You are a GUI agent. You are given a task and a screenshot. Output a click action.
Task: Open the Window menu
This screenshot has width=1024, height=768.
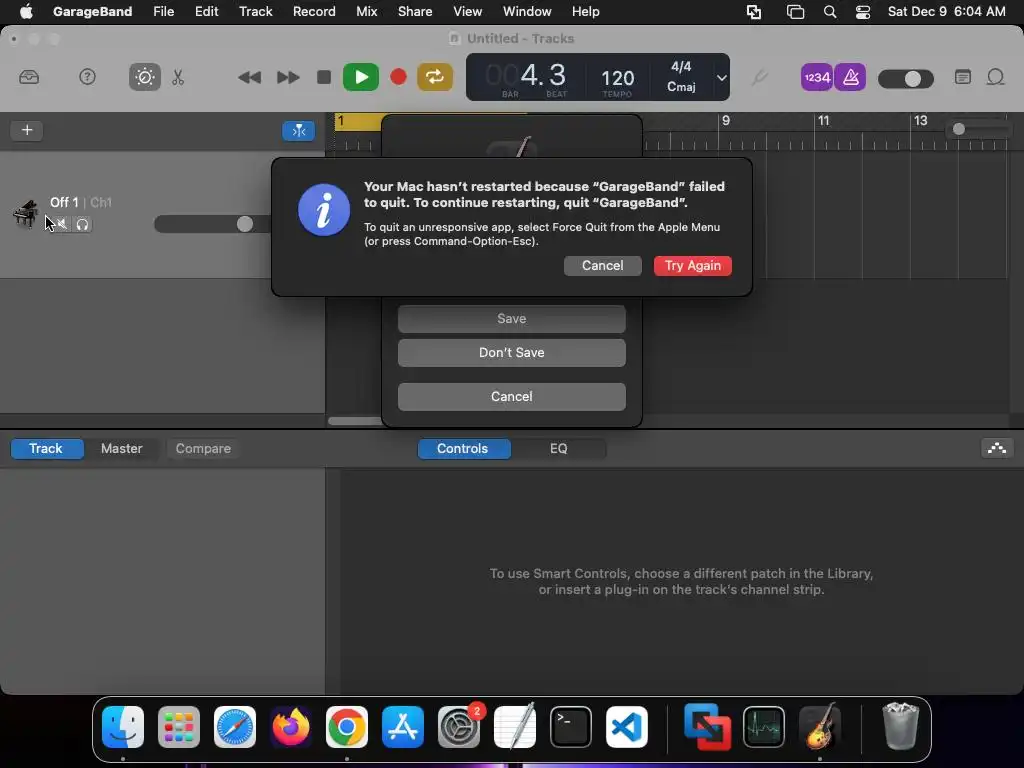pos(527,12)
